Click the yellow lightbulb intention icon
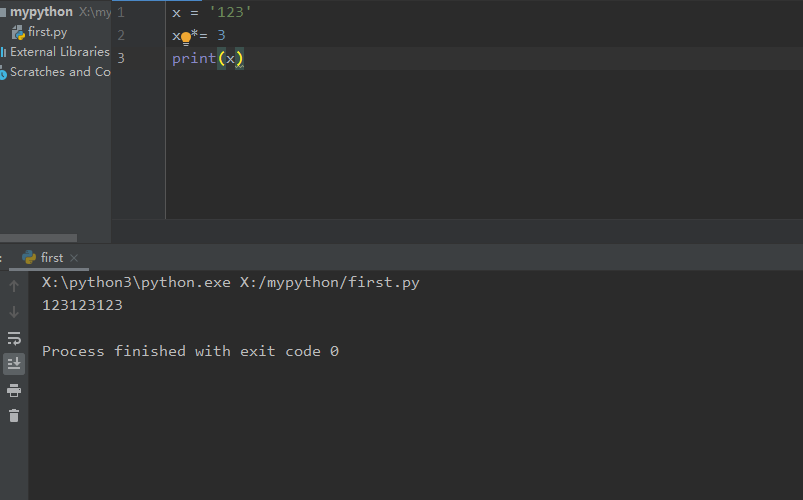The image size is (803, 500). click(x=186, y=38)
